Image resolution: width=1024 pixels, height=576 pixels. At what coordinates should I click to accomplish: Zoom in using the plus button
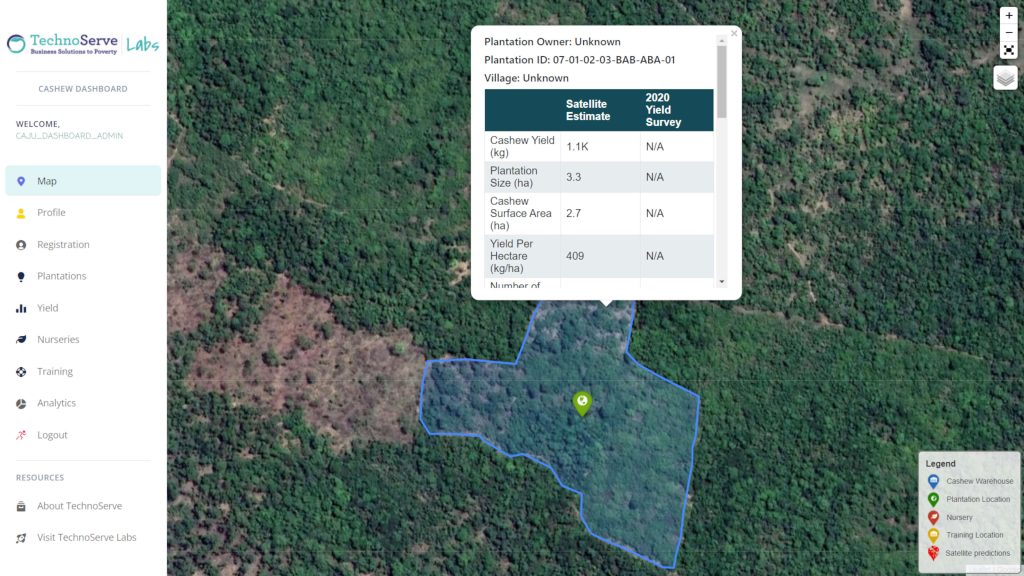tap(1008, 16)
